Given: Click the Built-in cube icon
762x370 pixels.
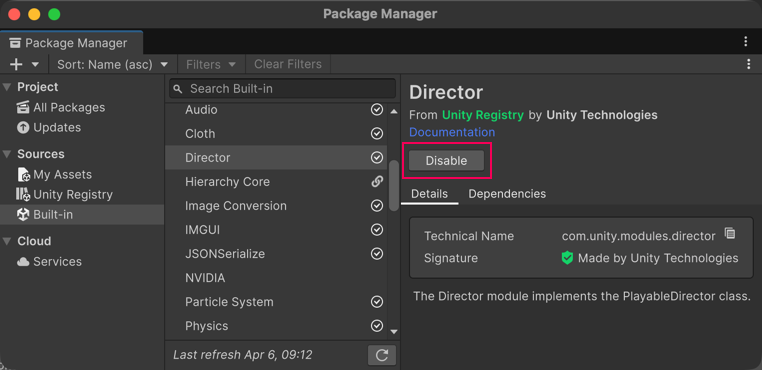Looking at the screenshot, I should pos(23,214).
